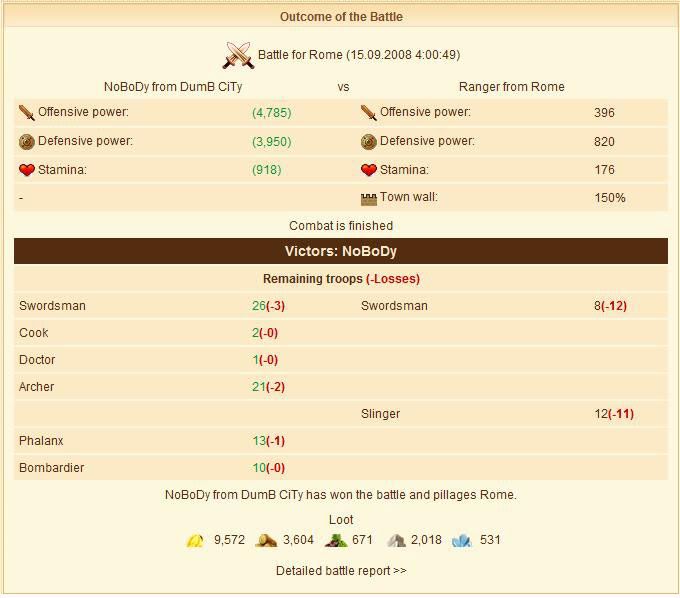Screen dimensions: 680x598
Task: Select the wood loot icon
Action: click(265, 541)
